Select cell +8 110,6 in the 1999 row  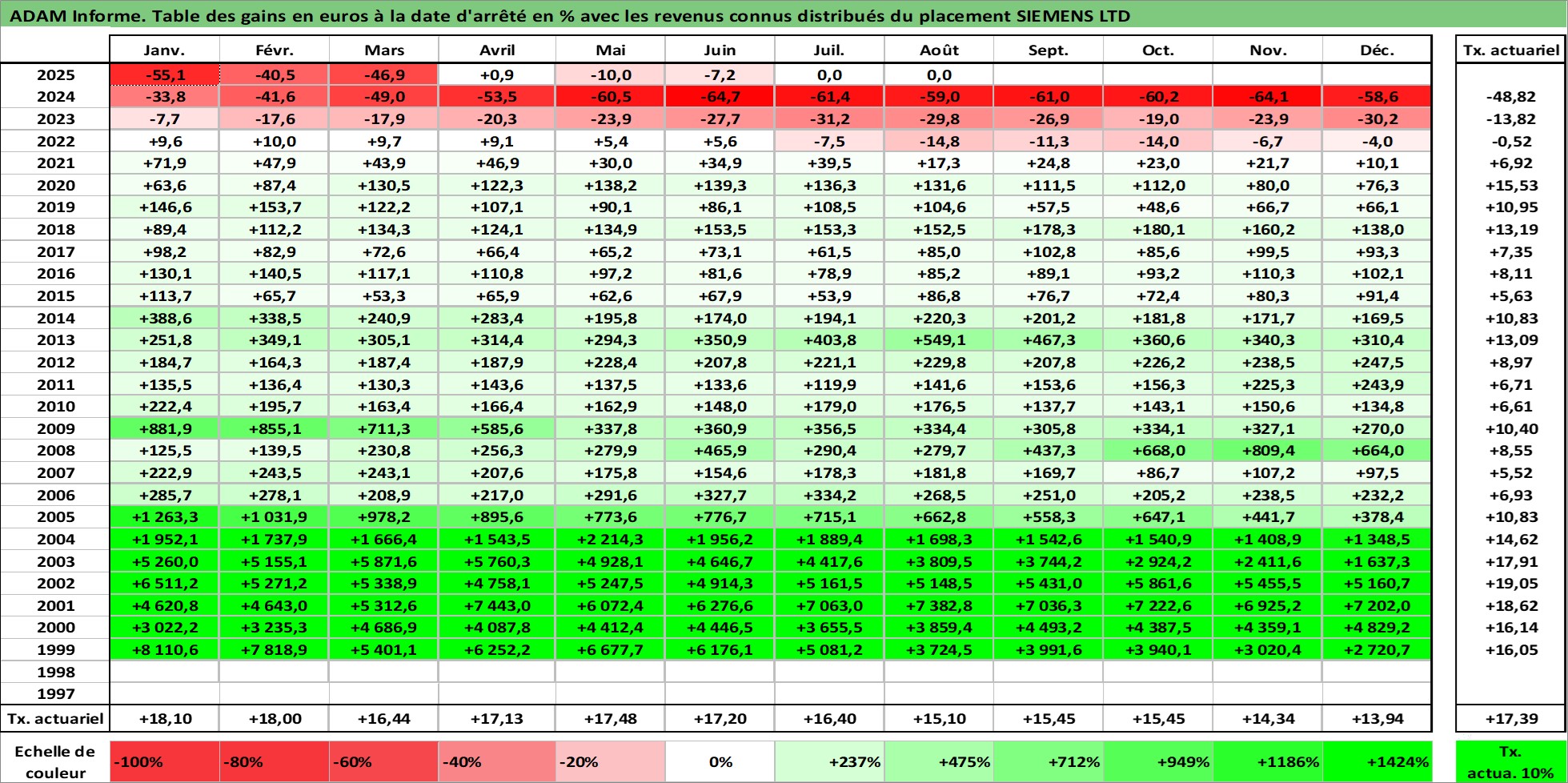[x=164, y=650]
